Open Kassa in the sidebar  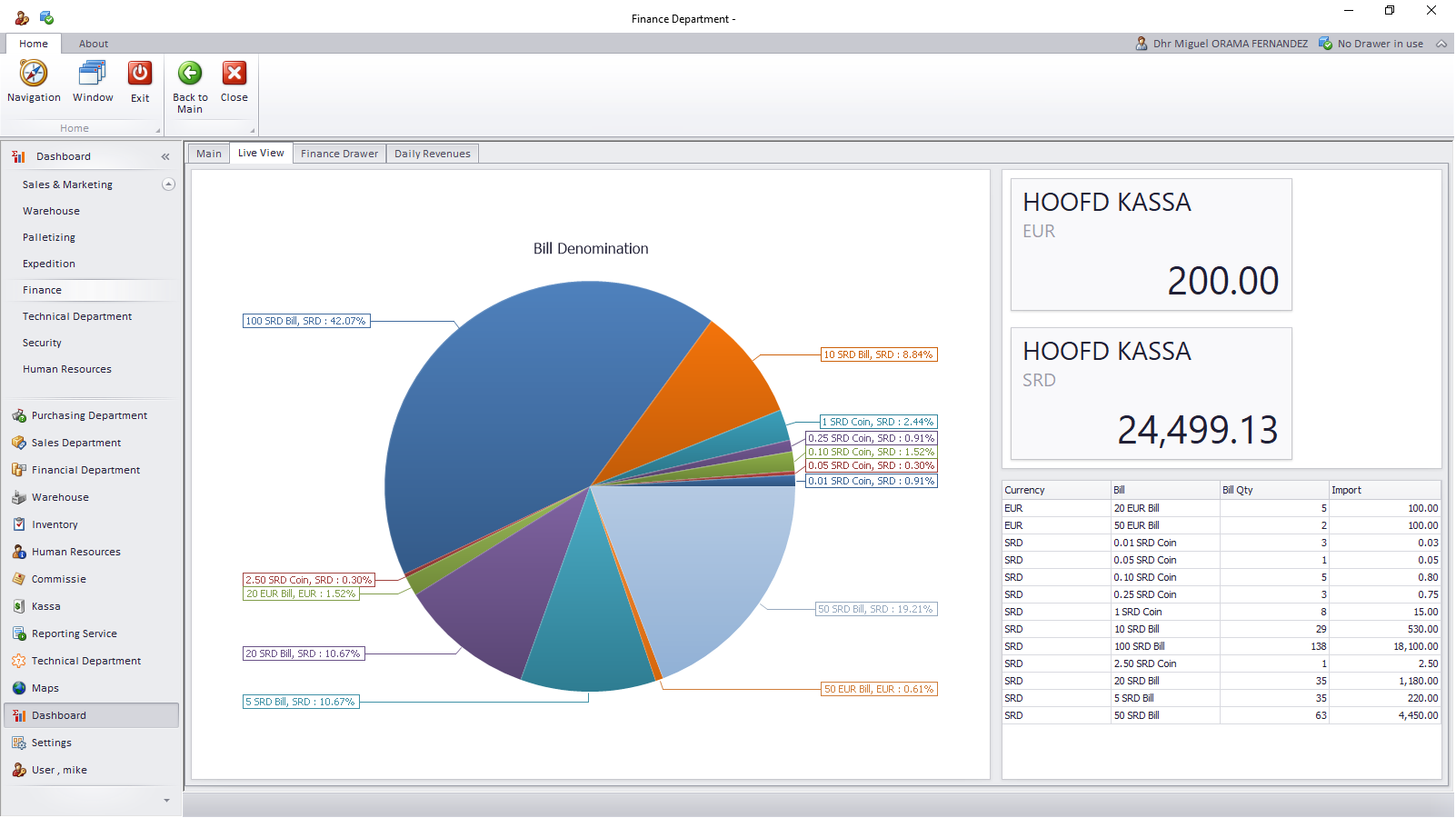[x=45, y=606]
